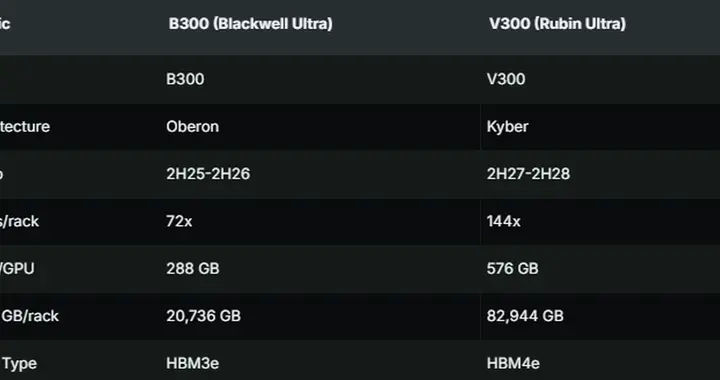Select the V300 cell in first row
The height and width of the screenshot is (380, 720).
click(506, 79)
